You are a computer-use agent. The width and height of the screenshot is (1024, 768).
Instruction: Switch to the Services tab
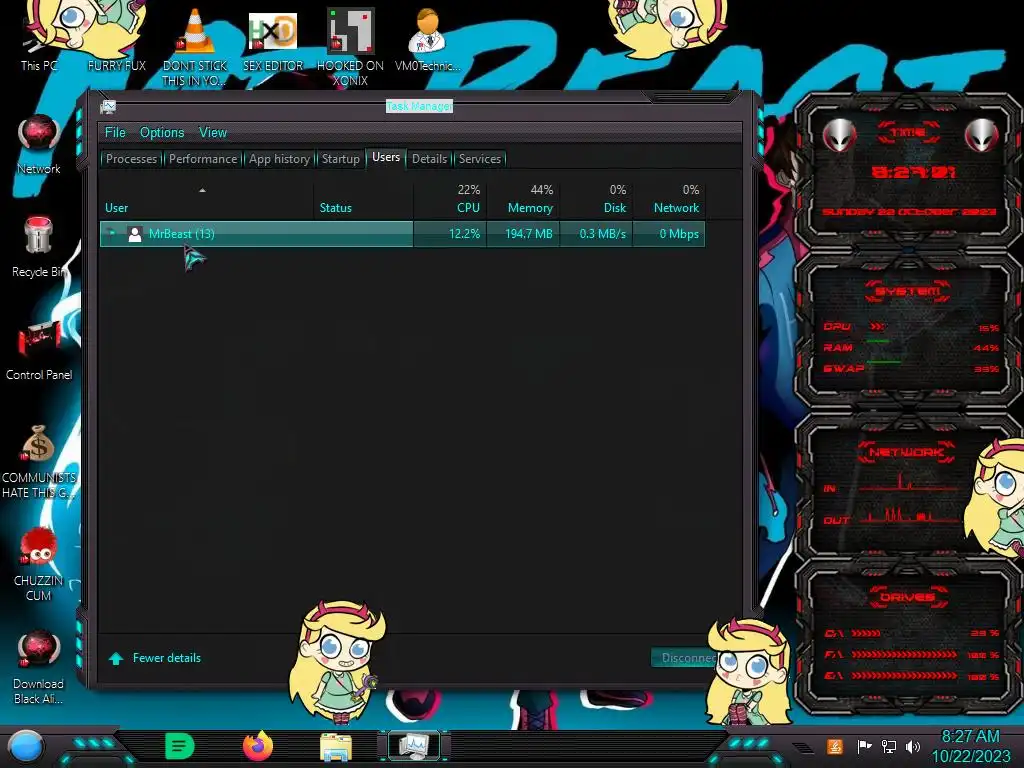pyautogui.click(x=480, y=159)
